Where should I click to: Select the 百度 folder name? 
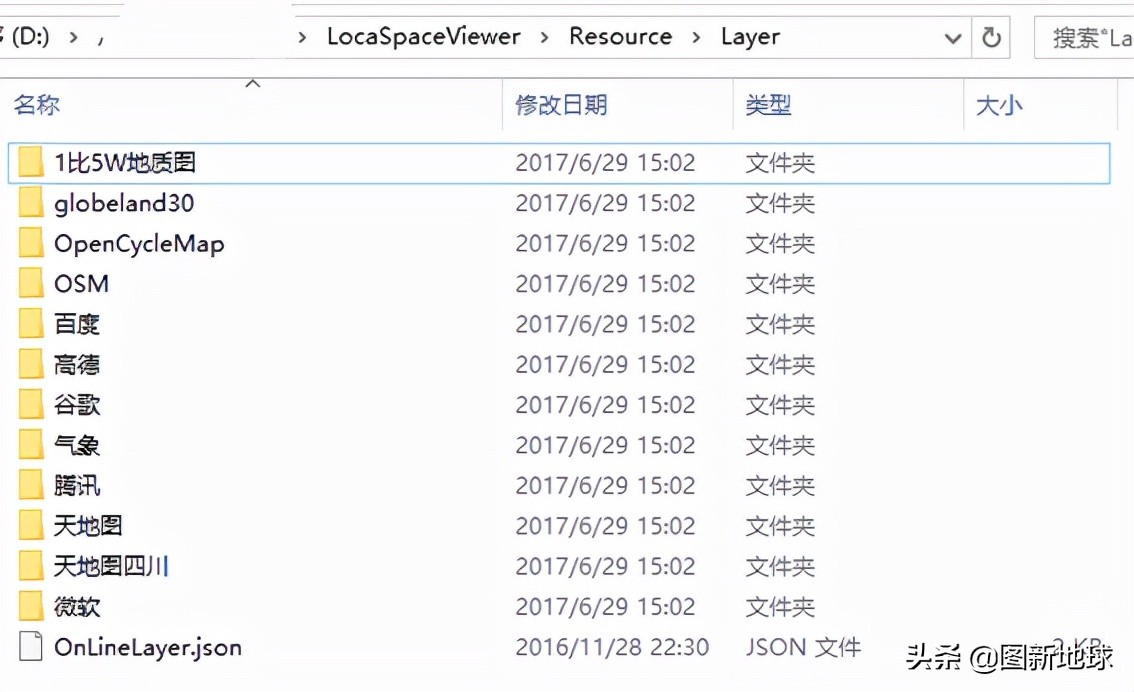(x=77, y=325)
